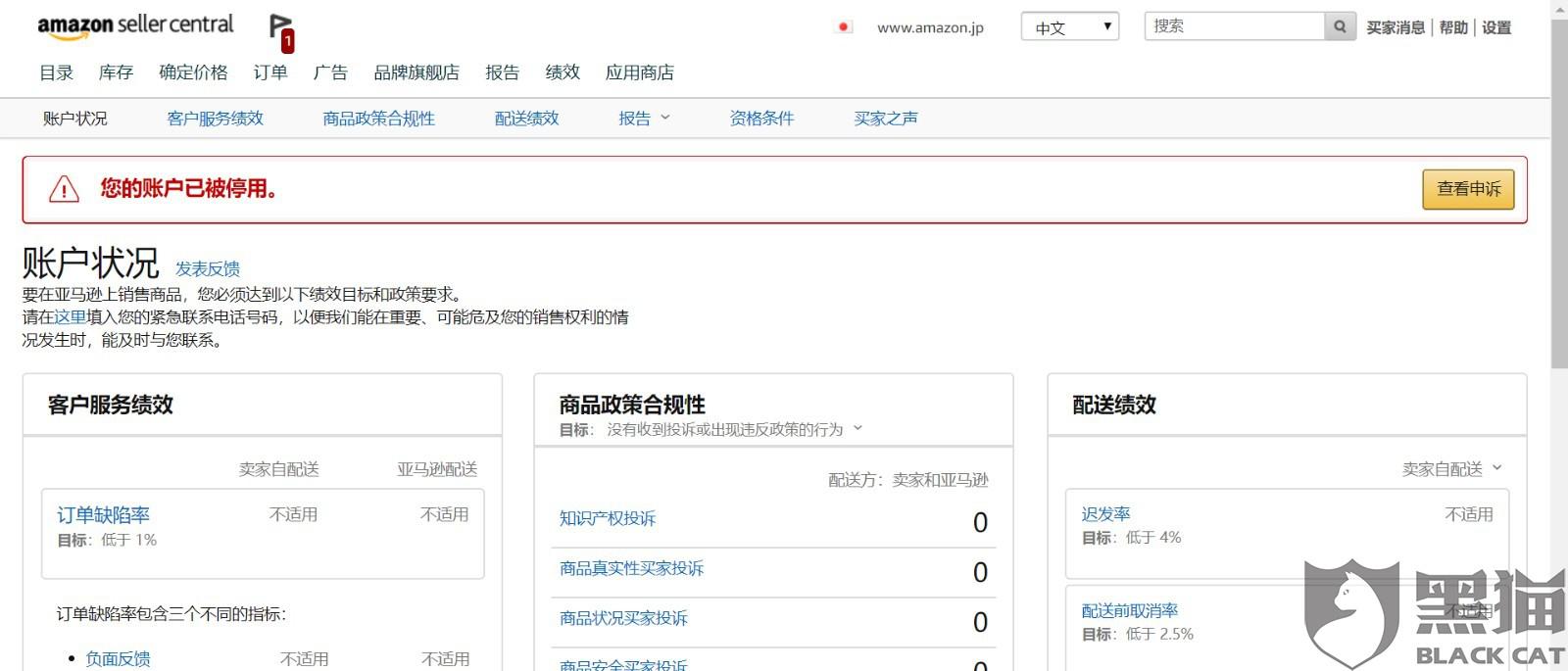The image size is (1568, 671).
Task: Click the 知识产权投诉 count 0
Action: tap(980, 523)
